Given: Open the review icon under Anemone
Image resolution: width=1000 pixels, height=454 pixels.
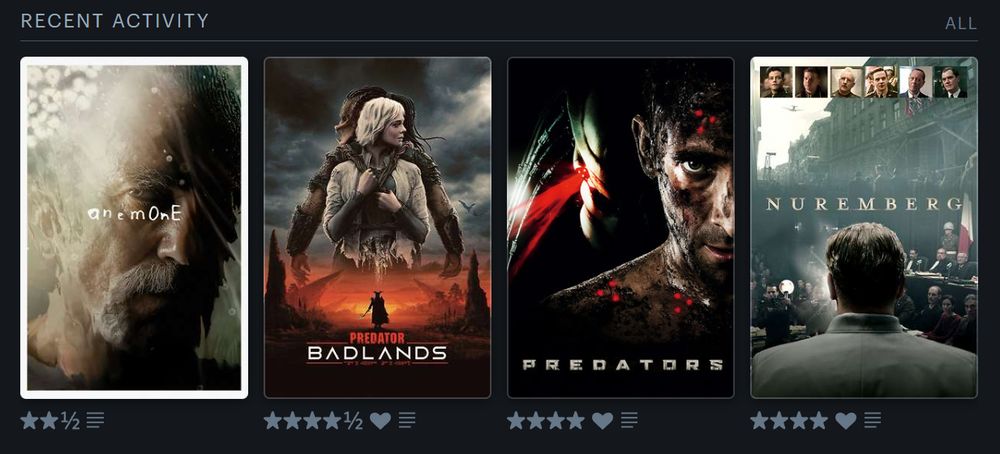Looking at the screenshot, I should click(95, 420).
